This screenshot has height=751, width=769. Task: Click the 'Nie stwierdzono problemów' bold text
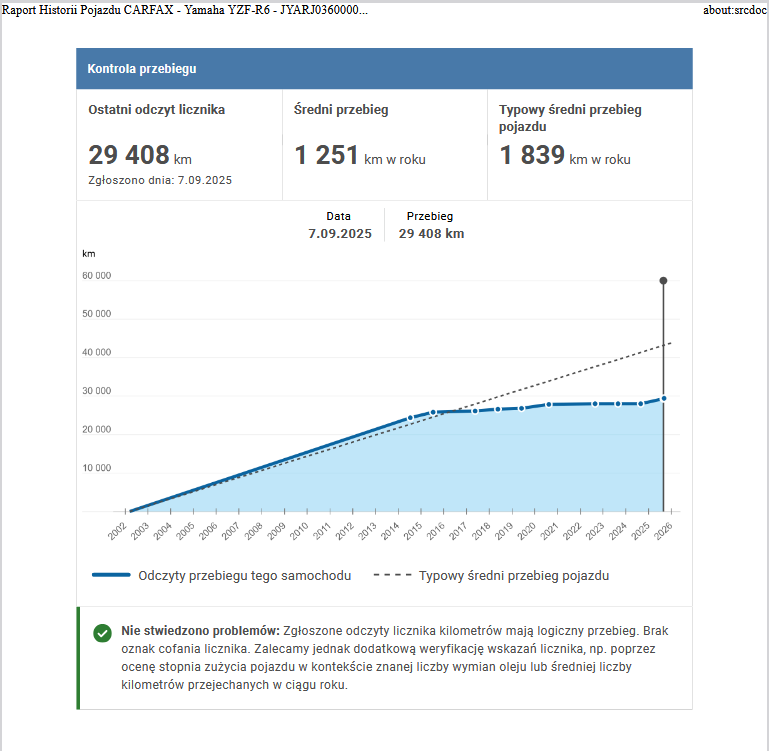tap(199, 631)
